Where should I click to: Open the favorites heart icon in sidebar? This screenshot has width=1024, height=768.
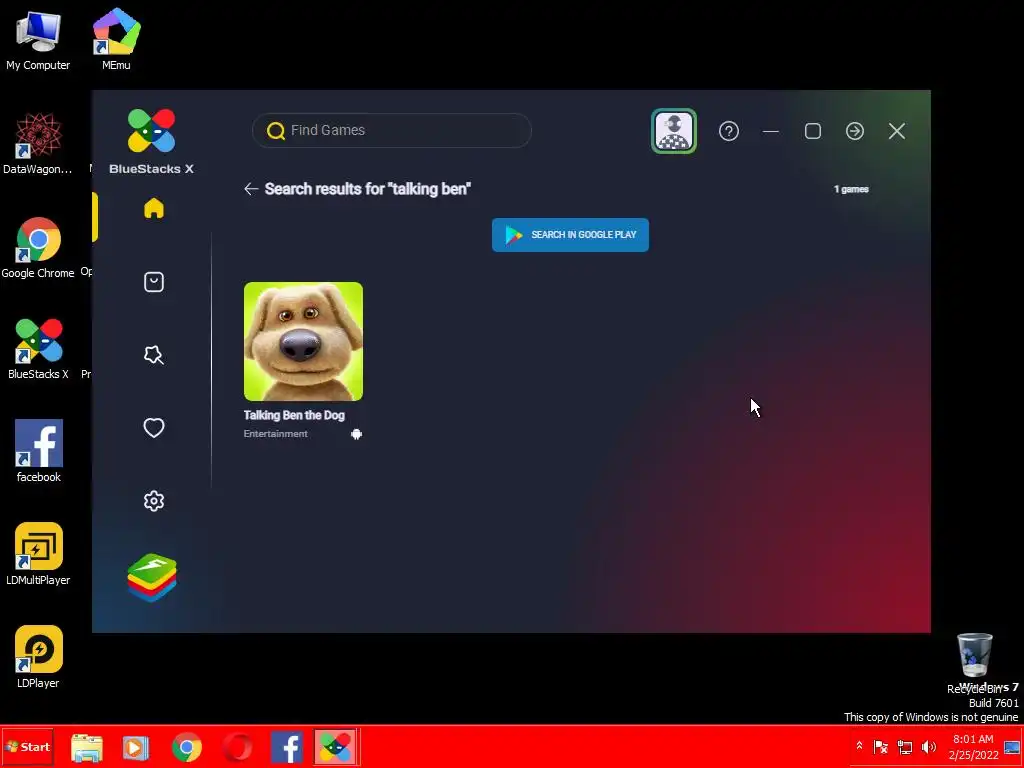(154, 428)
